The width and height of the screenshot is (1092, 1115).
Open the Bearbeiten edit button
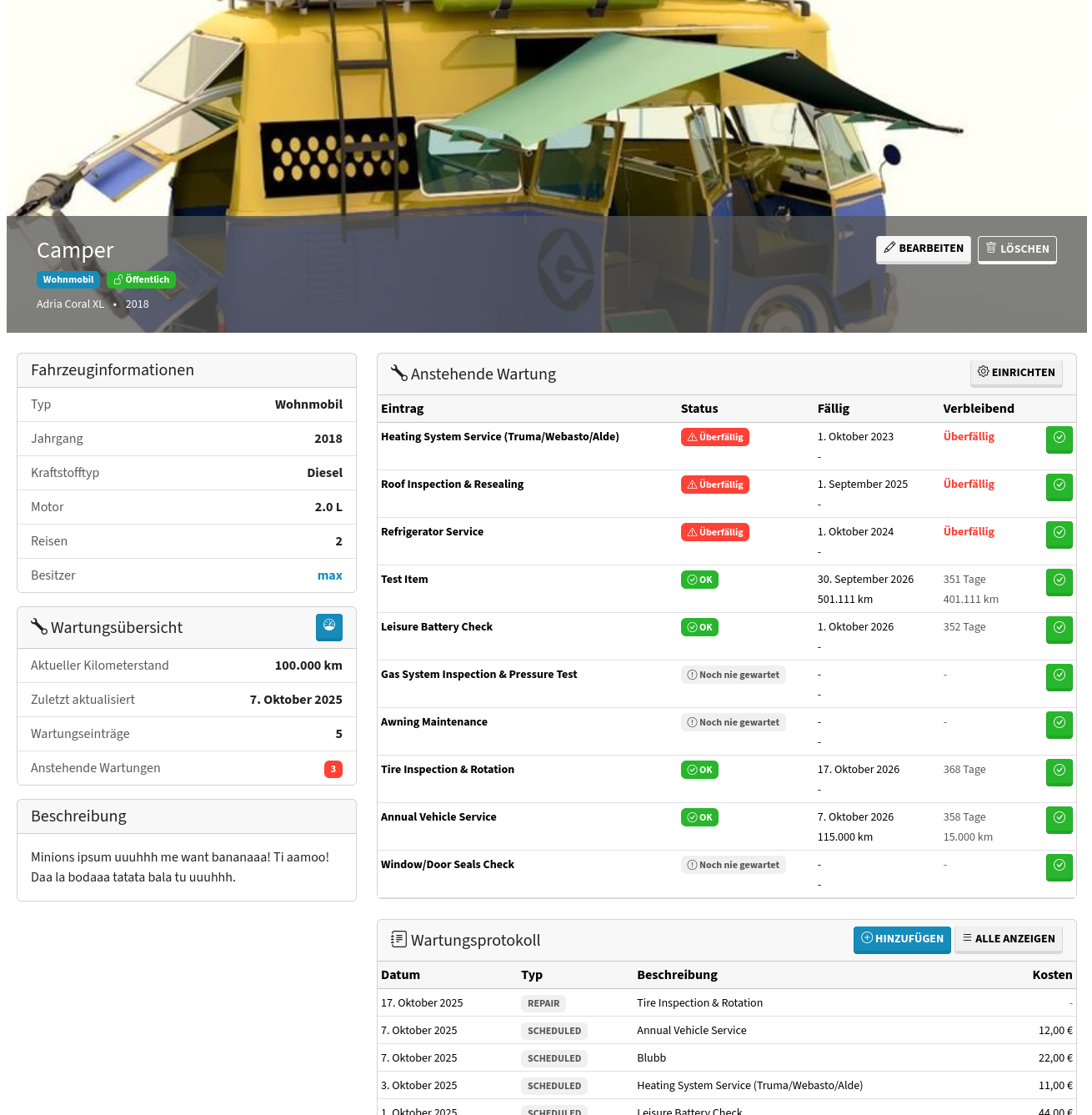coord(923,249)
